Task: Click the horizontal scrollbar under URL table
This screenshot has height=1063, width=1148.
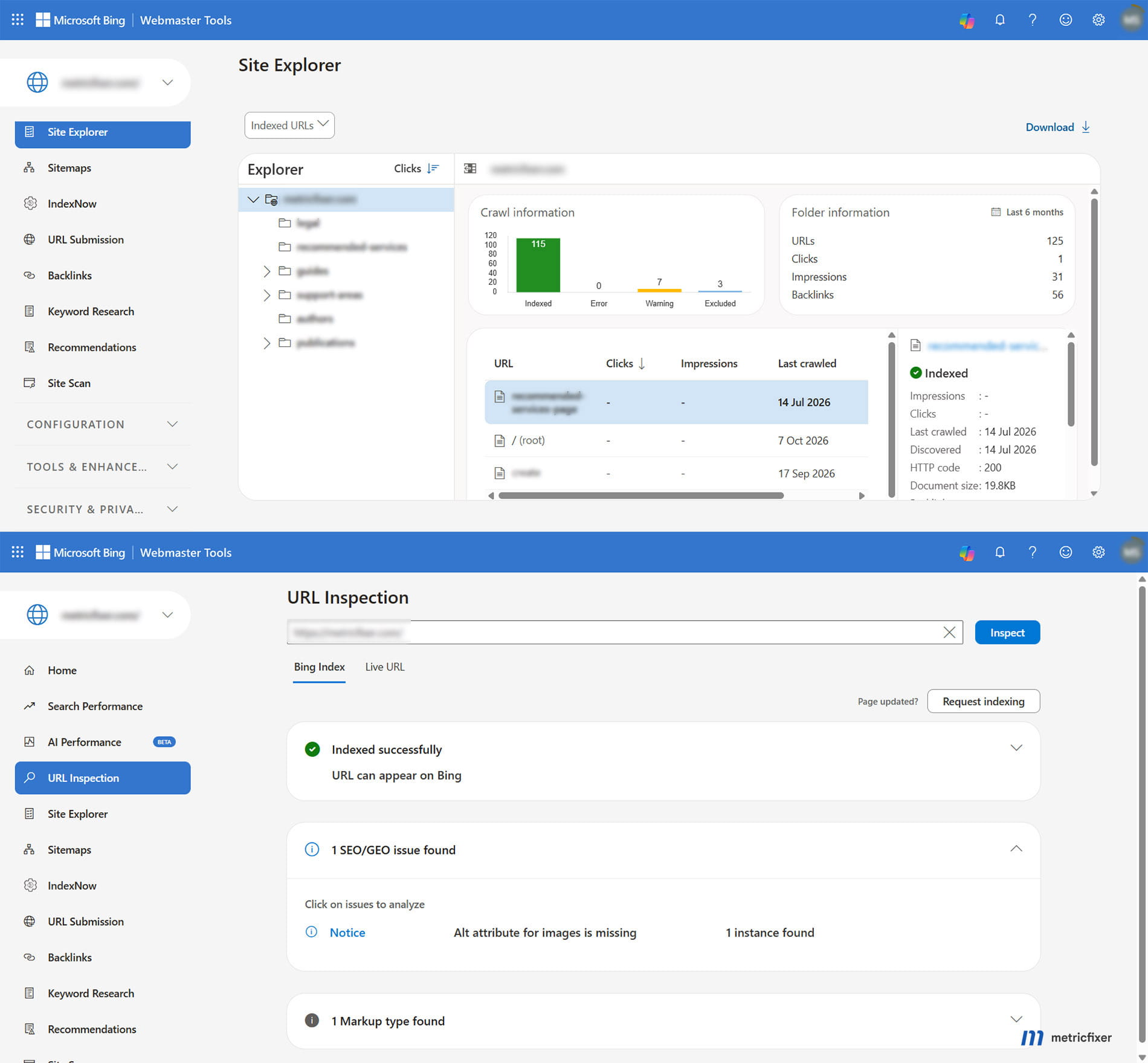Action: pos(641,496)
